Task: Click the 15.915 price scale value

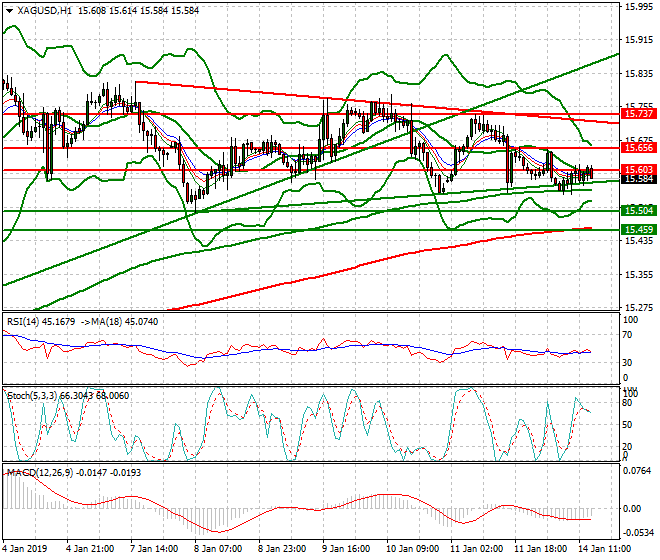Action: pyautogui.click(x=639, y=40)
